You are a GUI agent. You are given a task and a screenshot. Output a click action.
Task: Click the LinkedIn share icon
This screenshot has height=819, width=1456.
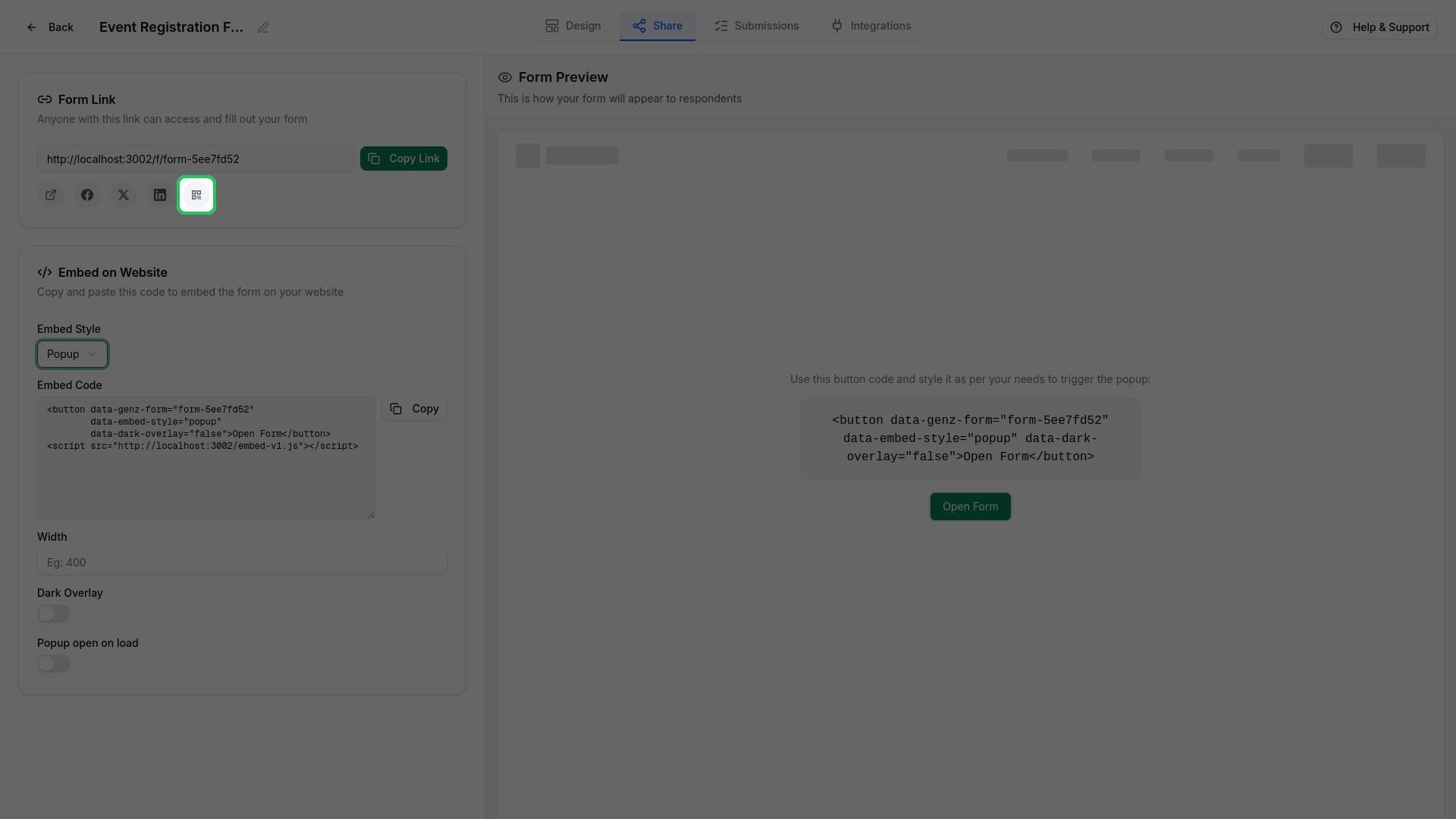(x=160, y=195)
